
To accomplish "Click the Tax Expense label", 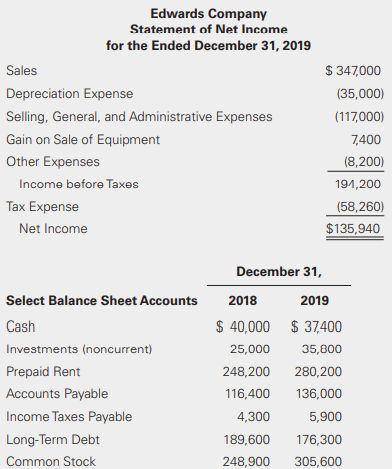I will [42, 207].
